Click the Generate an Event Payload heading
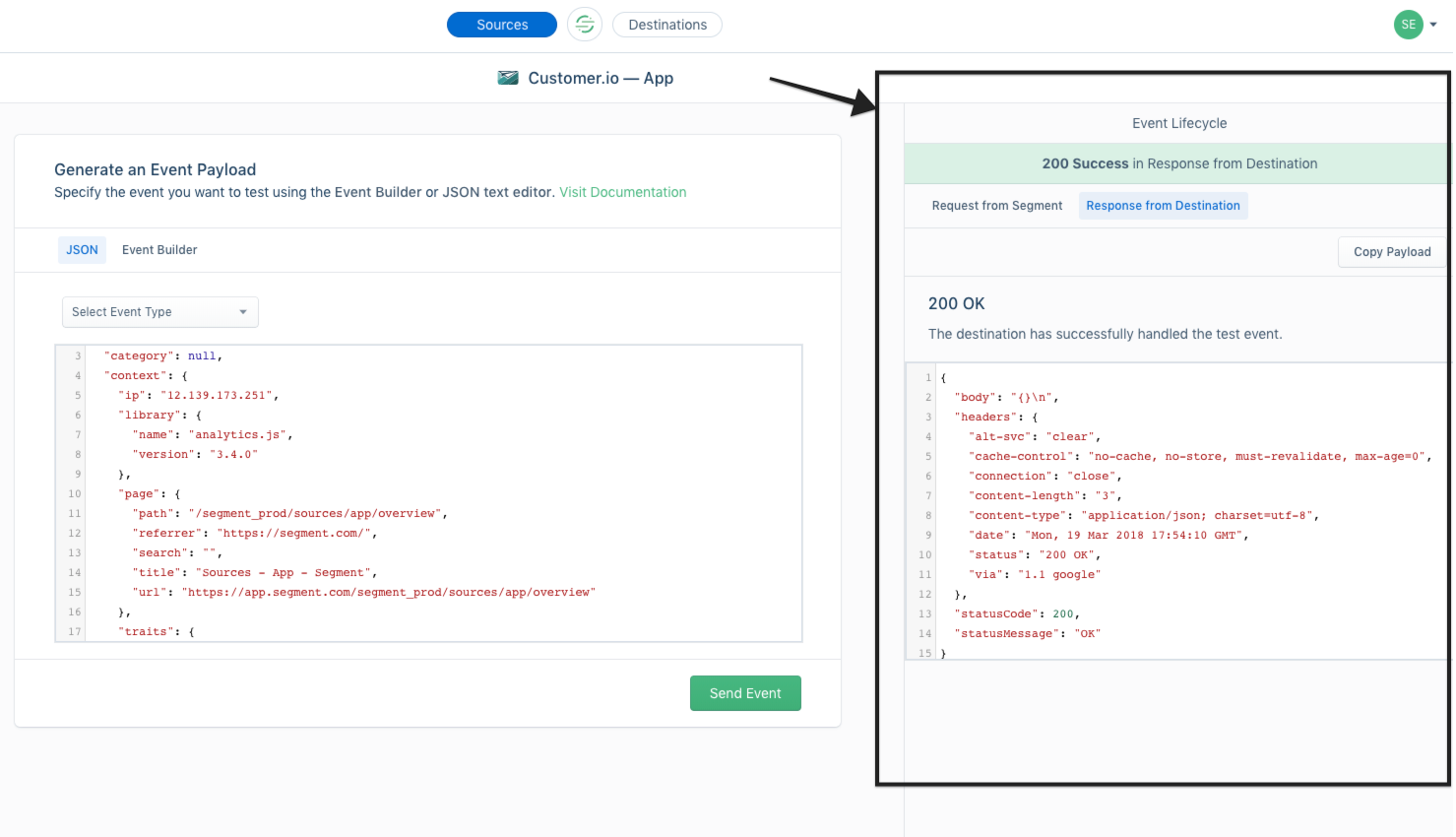The height and width of the screenshot is (837, 1456). (155, 169)
